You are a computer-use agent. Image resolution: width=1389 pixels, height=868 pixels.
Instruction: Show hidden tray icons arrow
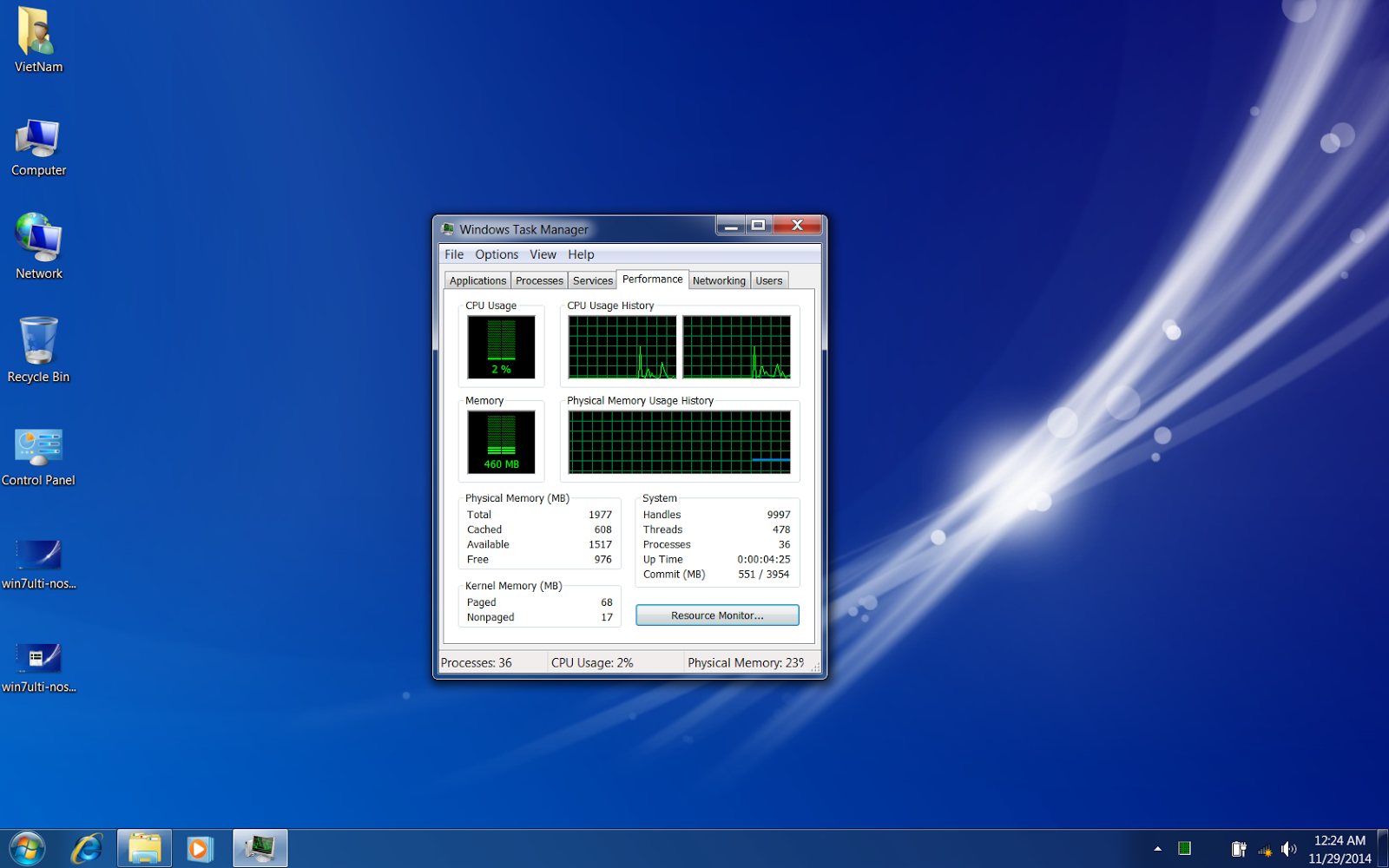(x=1157, y=849)
